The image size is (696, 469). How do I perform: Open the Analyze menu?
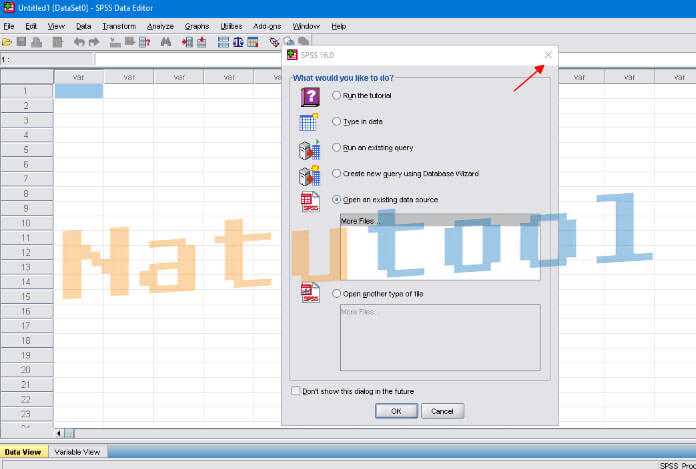click(160, 27)
